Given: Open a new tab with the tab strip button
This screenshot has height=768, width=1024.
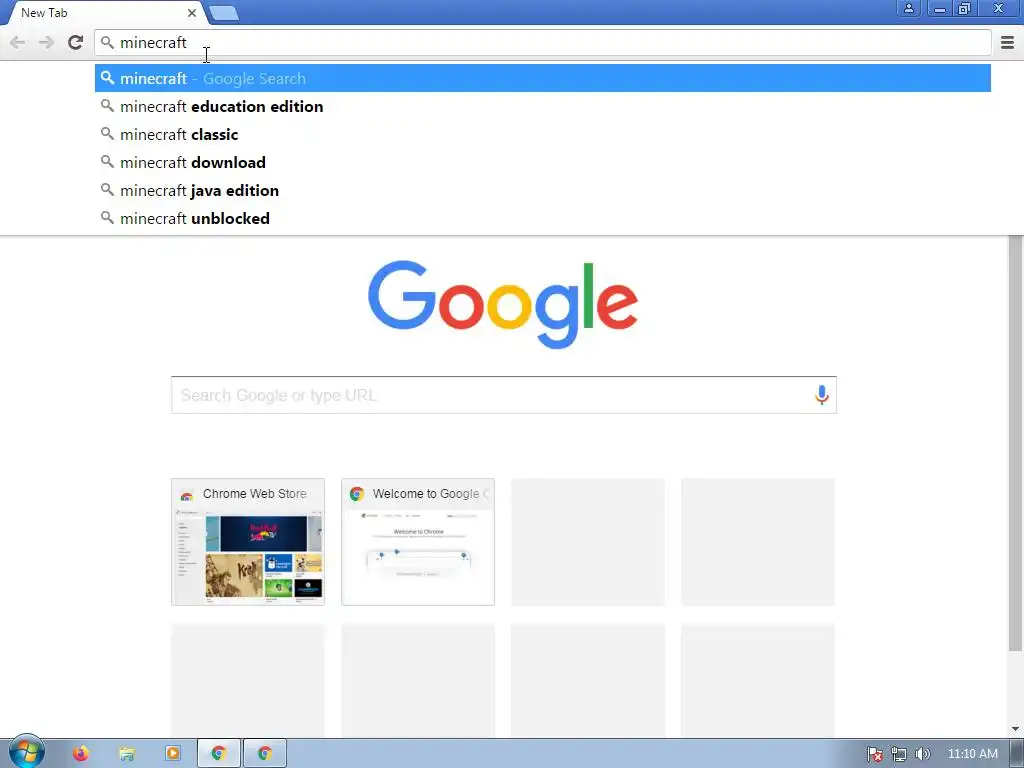Looking at the screenshot, I should 224,13.
